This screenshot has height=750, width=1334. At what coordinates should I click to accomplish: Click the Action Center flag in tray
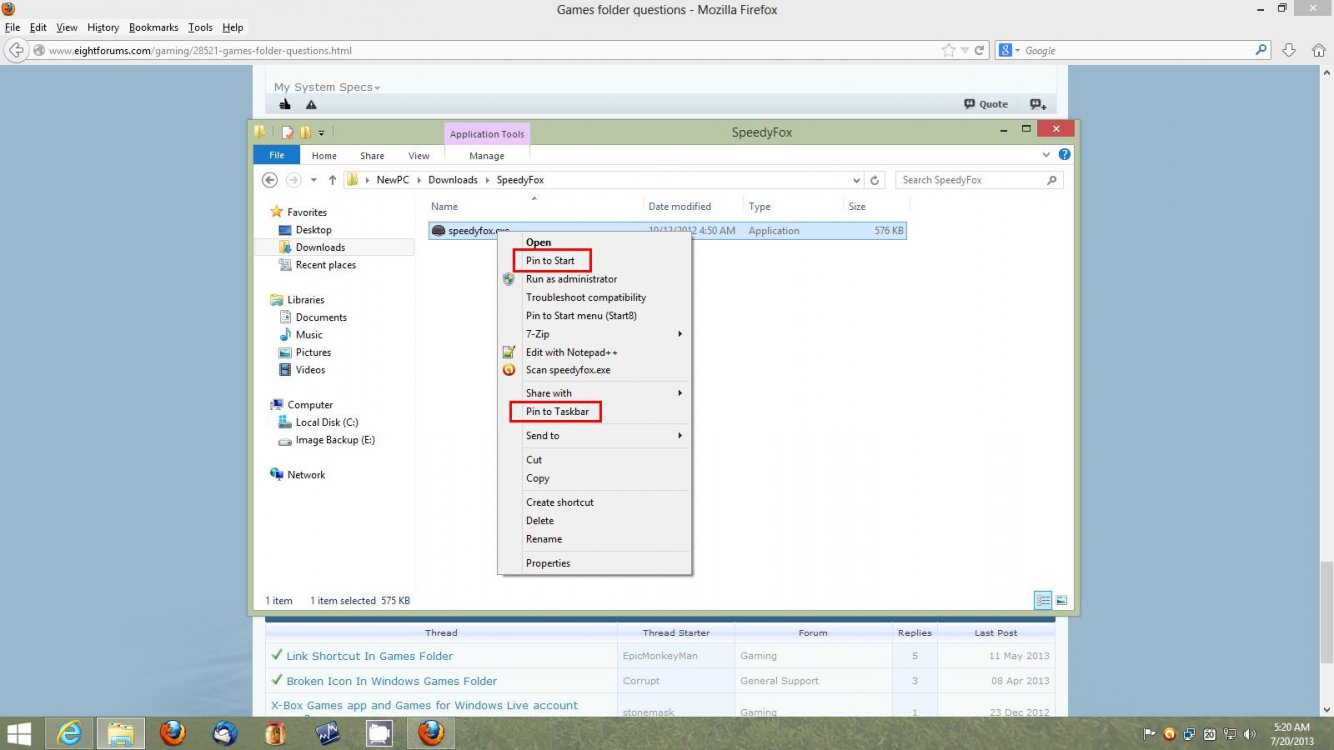coord(1150,733)
